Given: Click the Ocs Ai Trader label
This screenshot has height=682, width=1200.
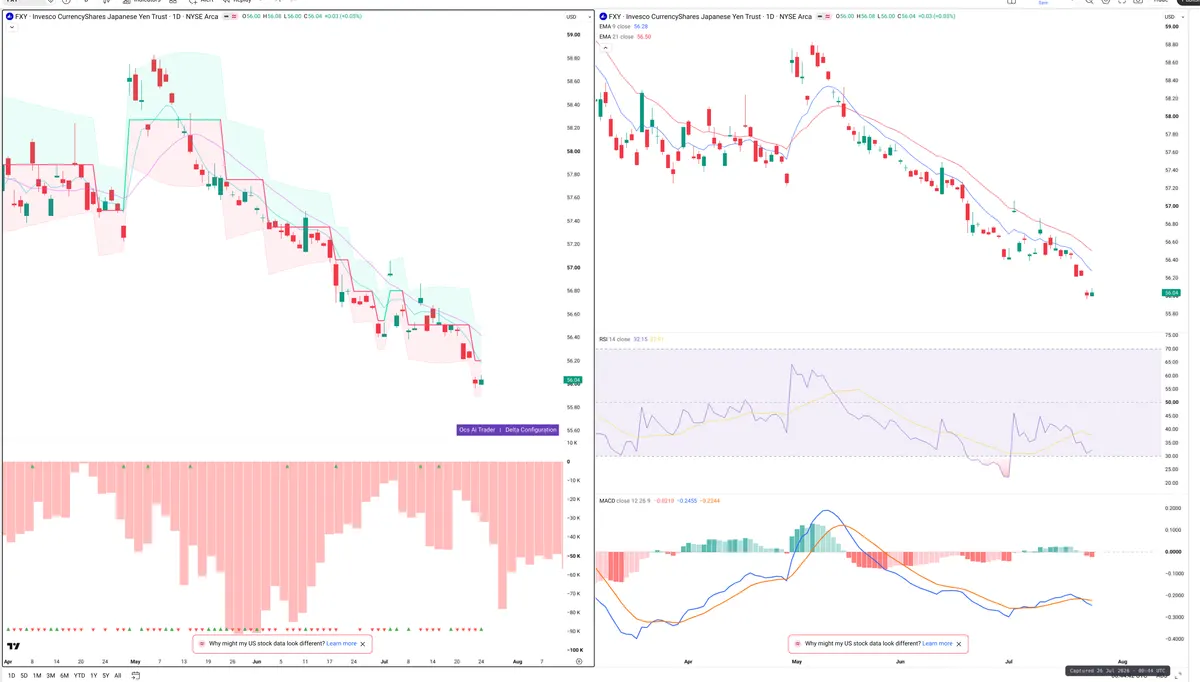Looking at the screenshot, I should (477, 430).
